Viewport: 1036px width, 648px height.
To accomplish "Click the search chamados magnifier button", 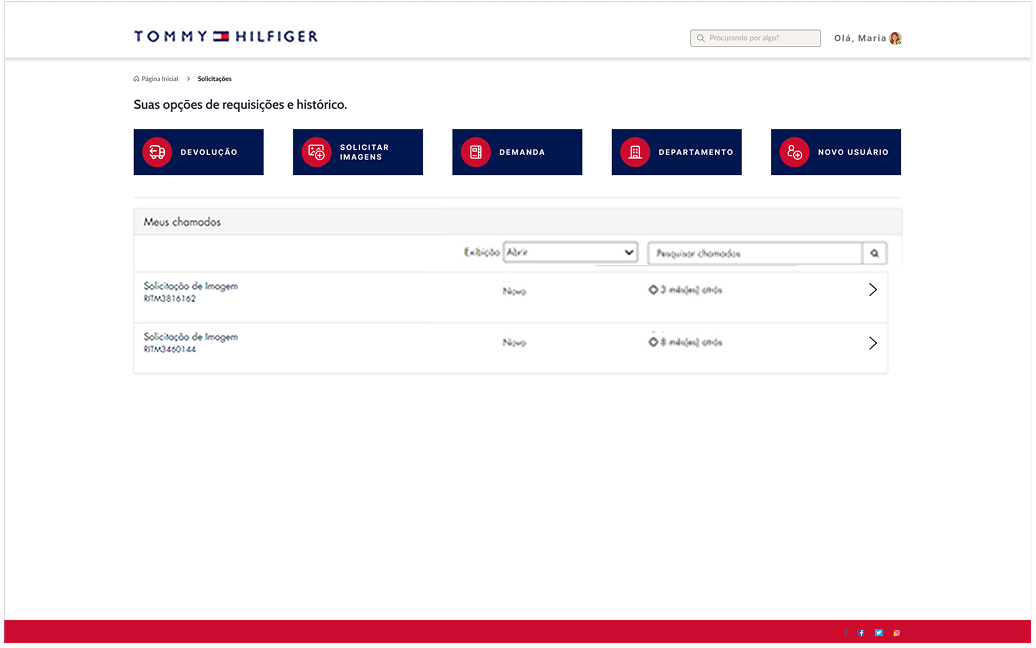I will tap(874, 253).
